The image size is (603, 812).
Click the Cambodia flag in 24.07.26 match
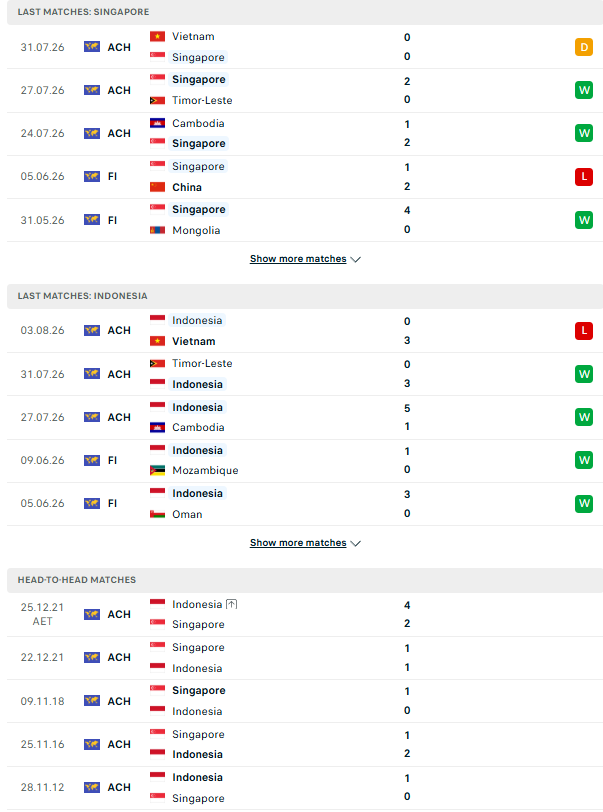click(157, 123)
